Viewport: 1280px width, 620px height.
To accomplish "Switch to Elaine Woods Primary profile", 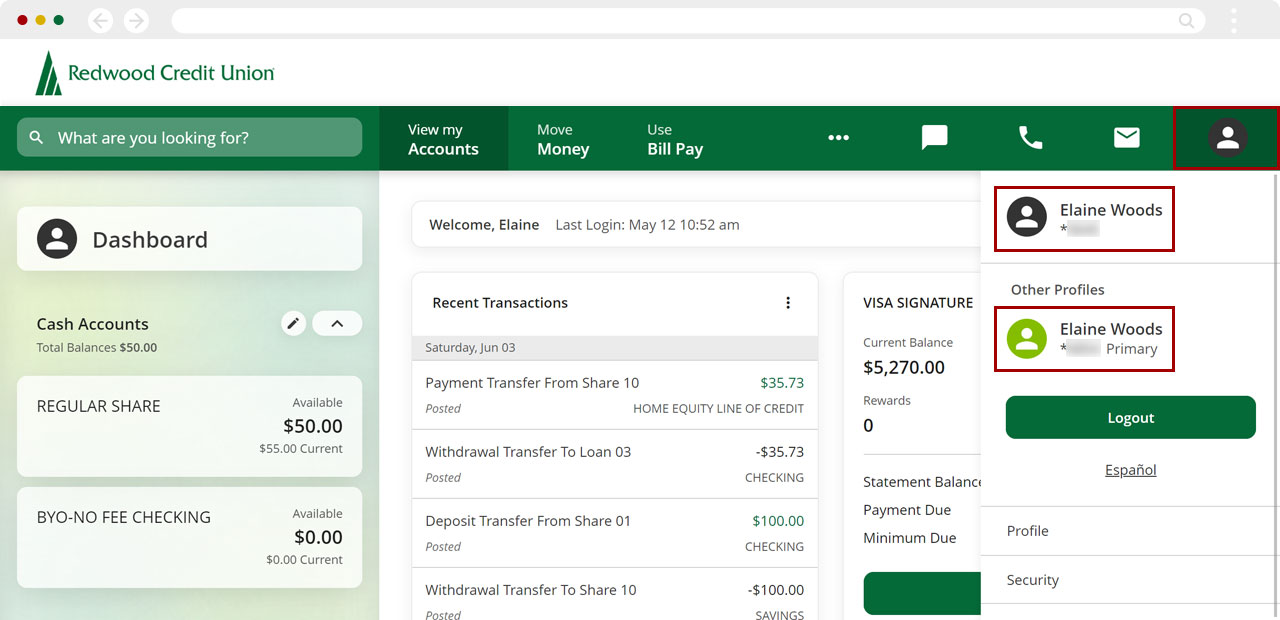I will pos(1084,339).
